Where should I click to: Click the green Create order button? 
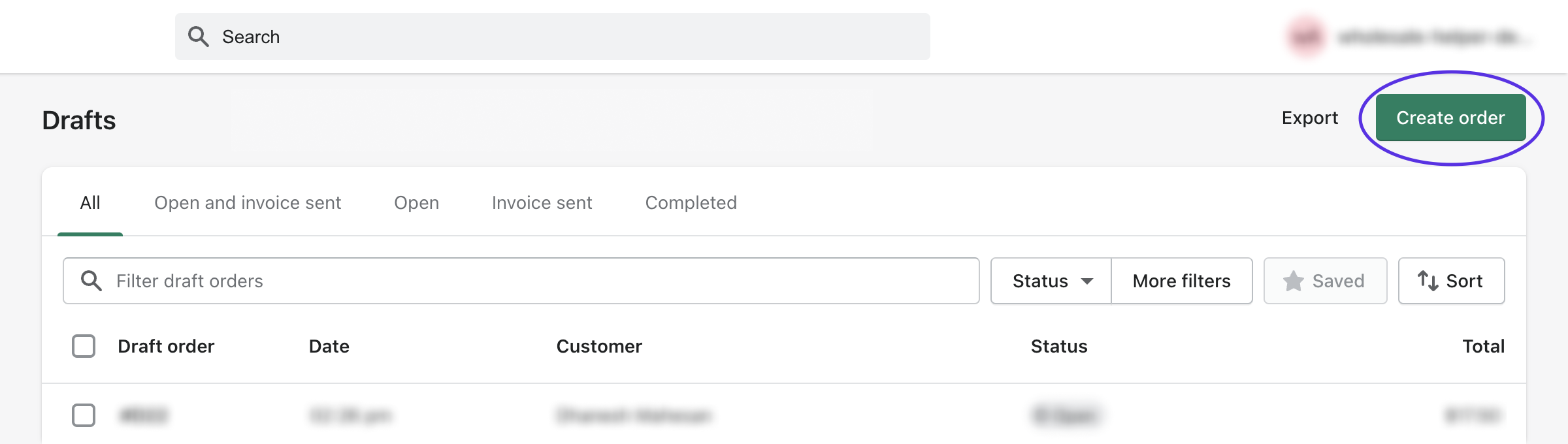(x=1451, y=118)
